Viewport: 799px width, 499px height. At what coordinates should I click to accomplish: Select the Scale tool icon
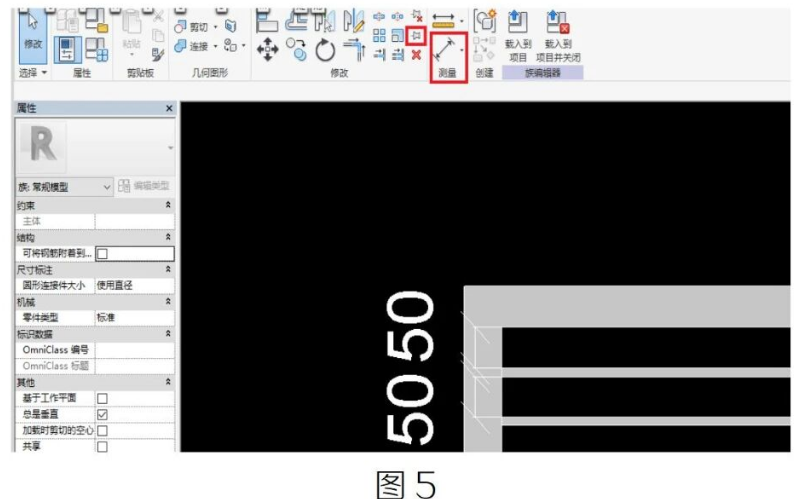coord(397,35)
